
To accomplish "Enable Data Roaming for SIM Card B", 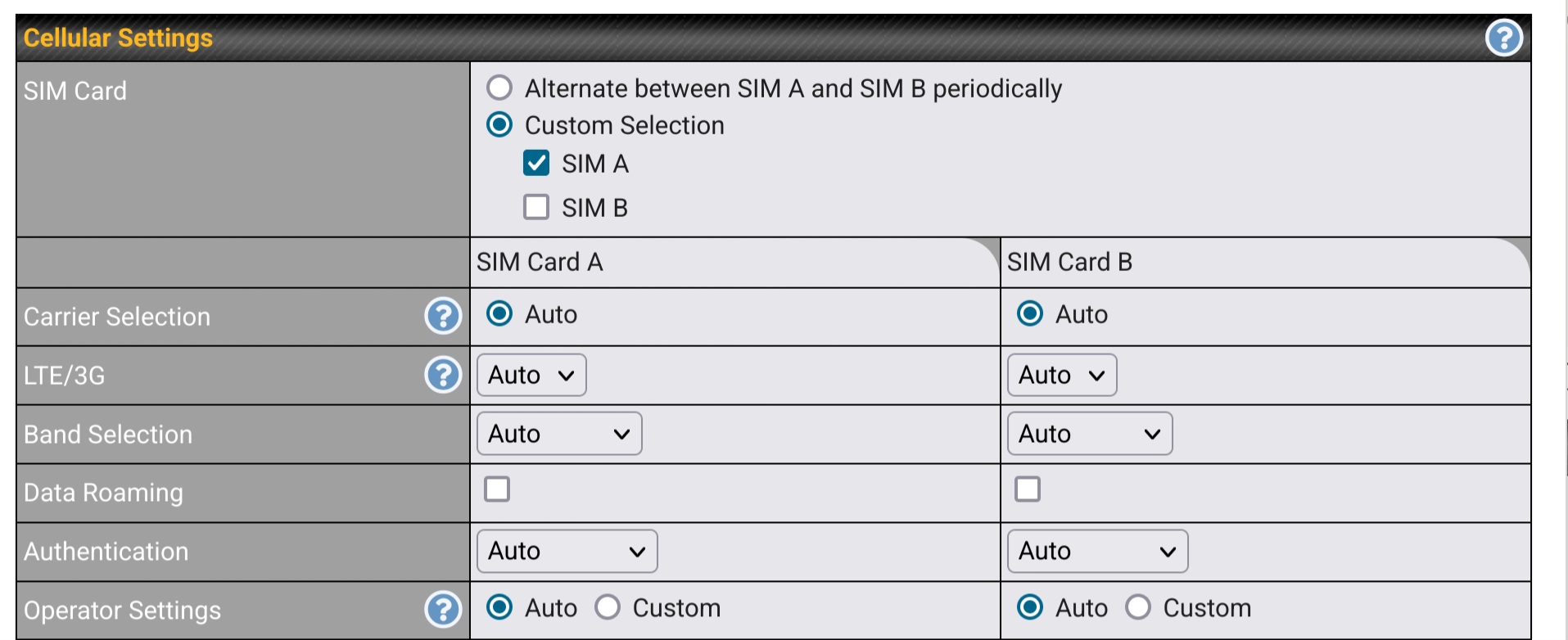I will point(1028,489).
